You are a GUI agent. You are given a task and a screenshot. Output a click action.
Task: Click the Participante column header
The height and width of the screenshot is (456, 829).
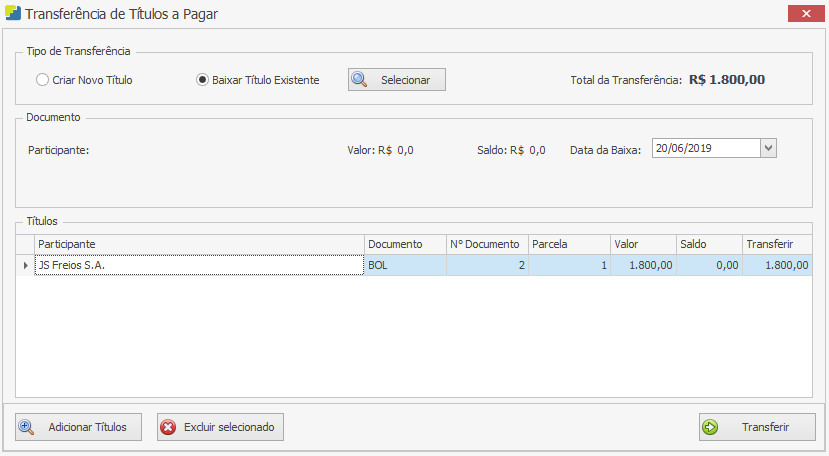199,244
